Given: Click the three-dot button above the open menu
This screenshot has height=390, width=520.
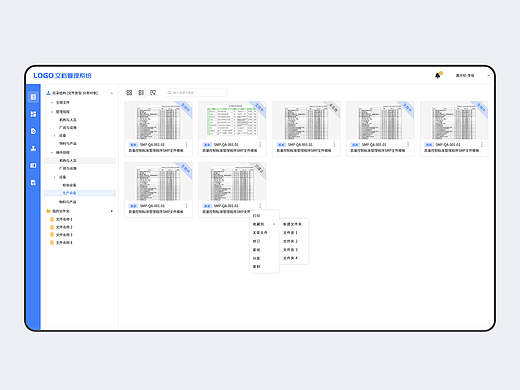Looking at the screenshot, I should pyautogui.click(x=260, y=206).
